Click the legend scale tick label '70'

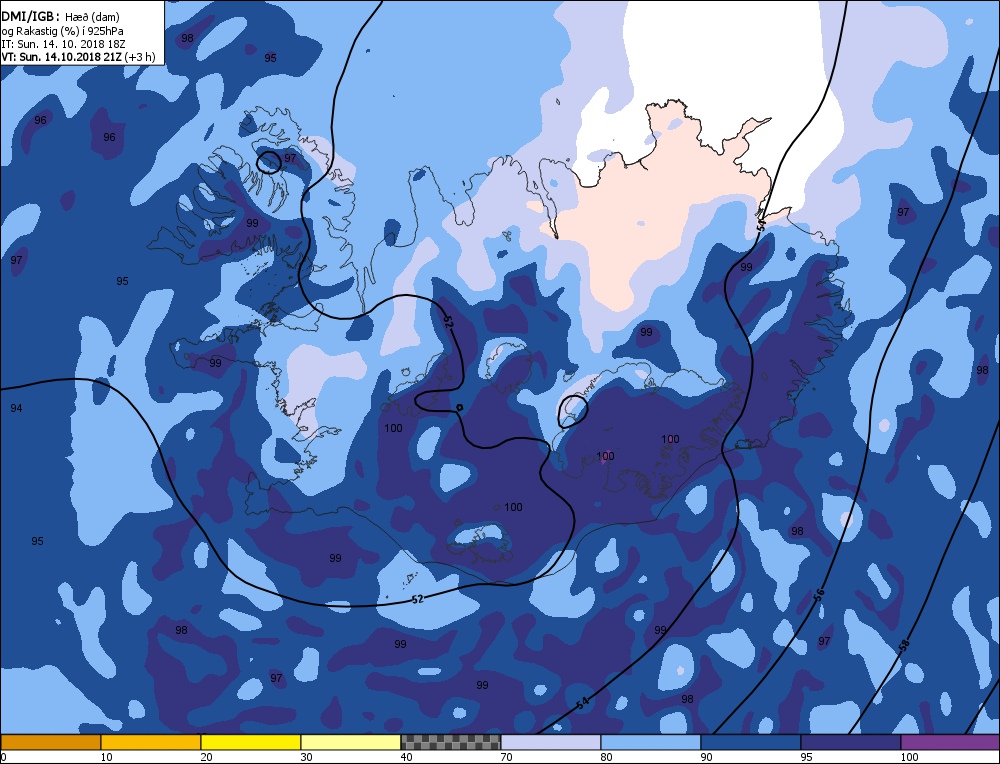point(507,757)
